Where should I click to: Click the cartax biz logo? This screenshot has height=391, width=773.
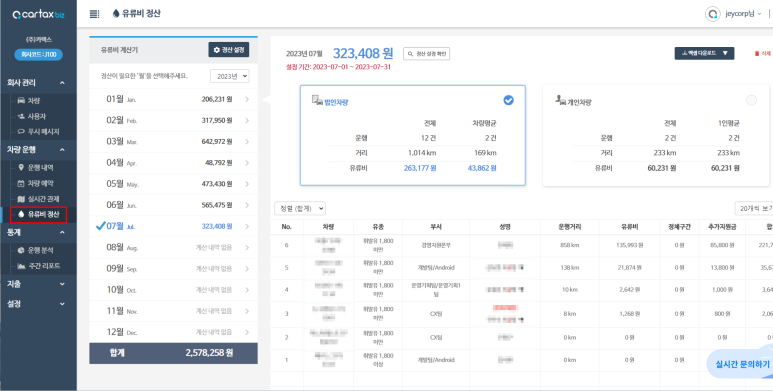[38, 15]
